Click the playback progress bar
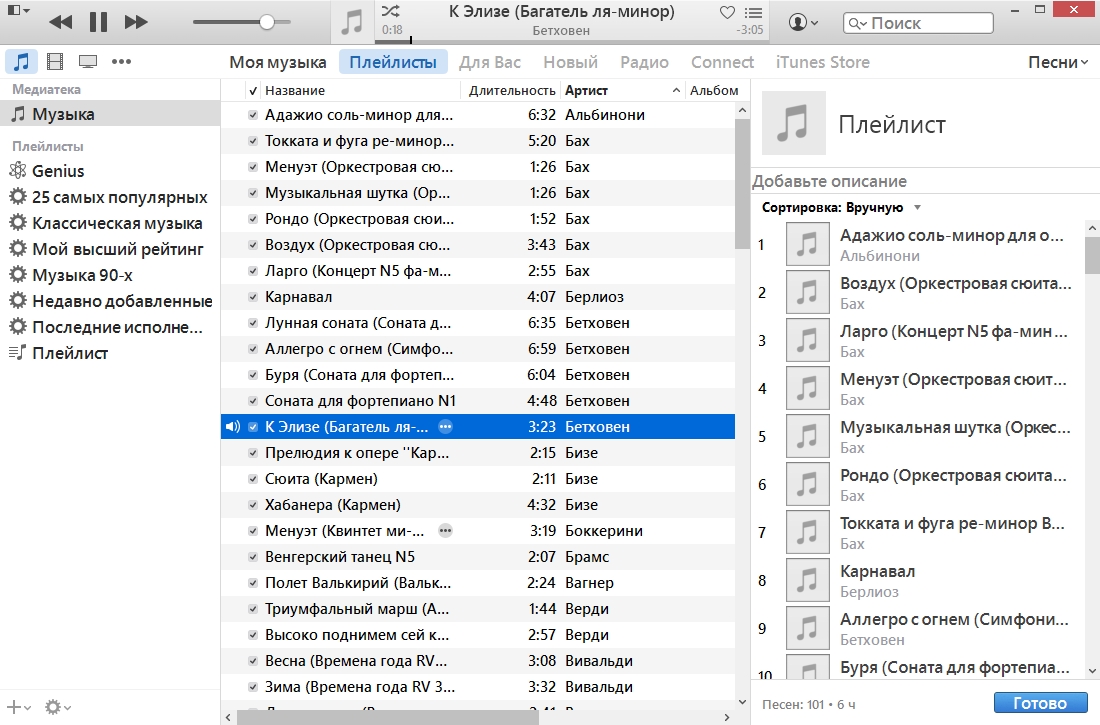The image size is (1100, 725). [x=572, y=41]
